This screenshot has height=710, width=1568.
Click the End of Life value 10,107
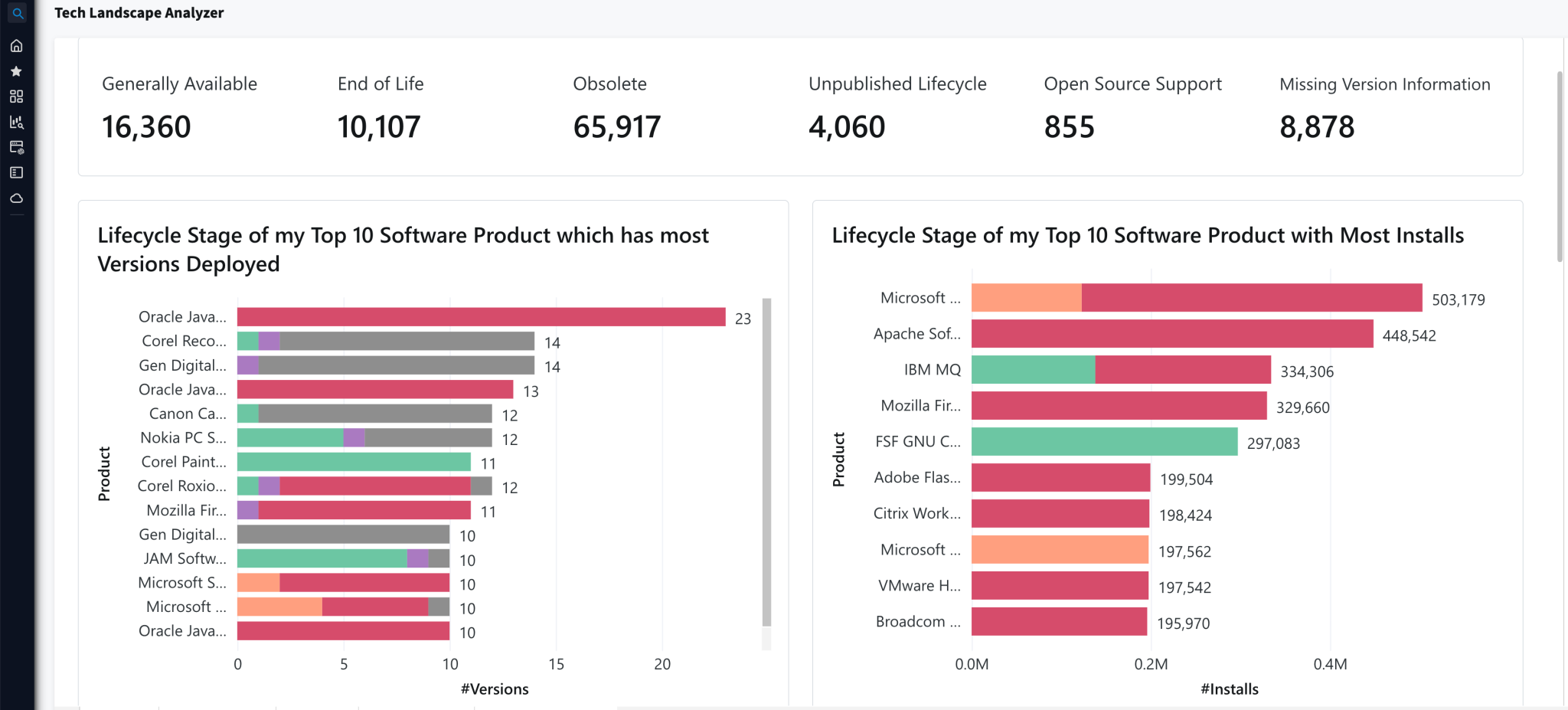pyautogui.click(x=379, y=127)
